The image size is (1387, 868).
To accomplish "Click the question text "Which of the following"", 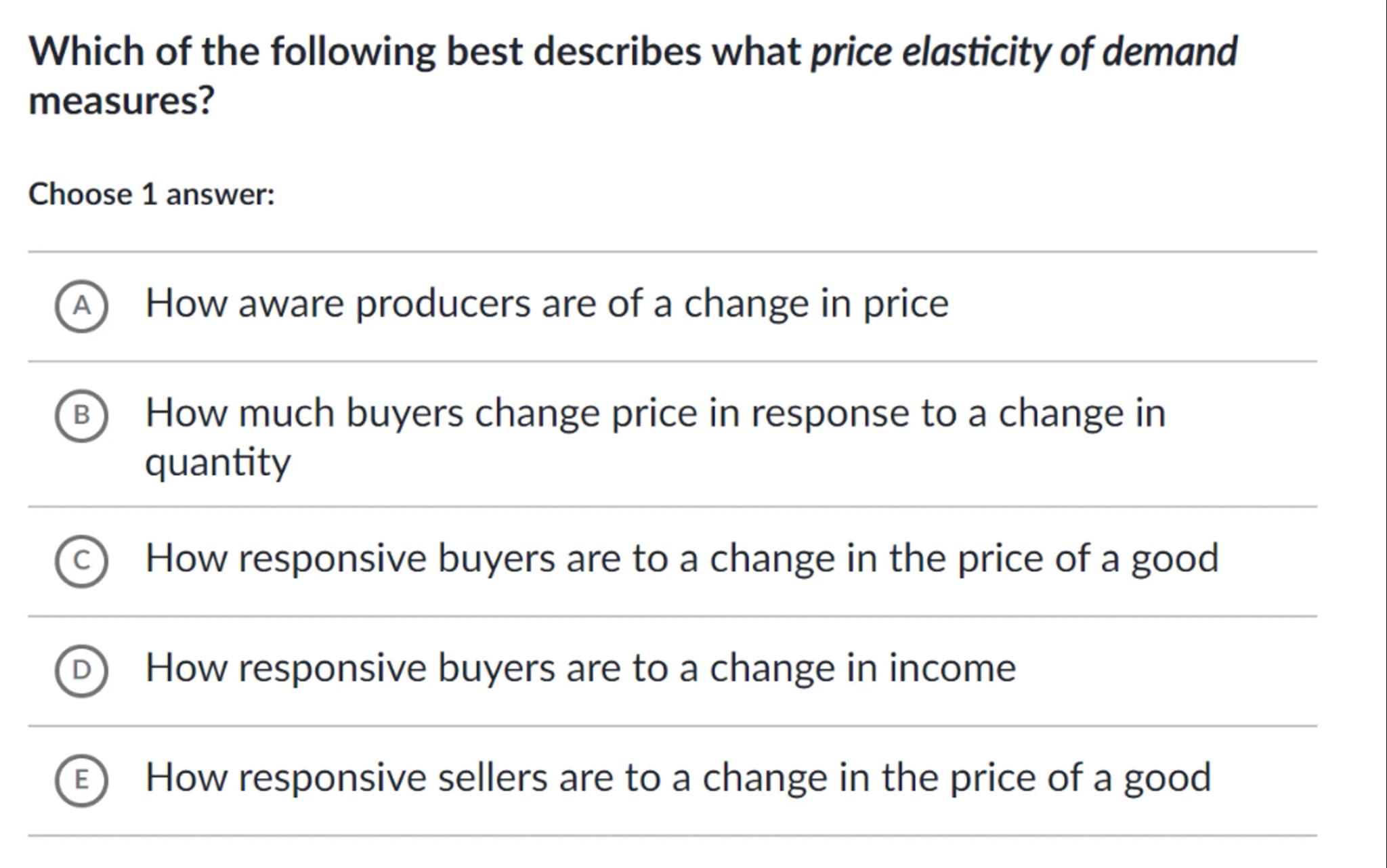I will coord(232,51).
